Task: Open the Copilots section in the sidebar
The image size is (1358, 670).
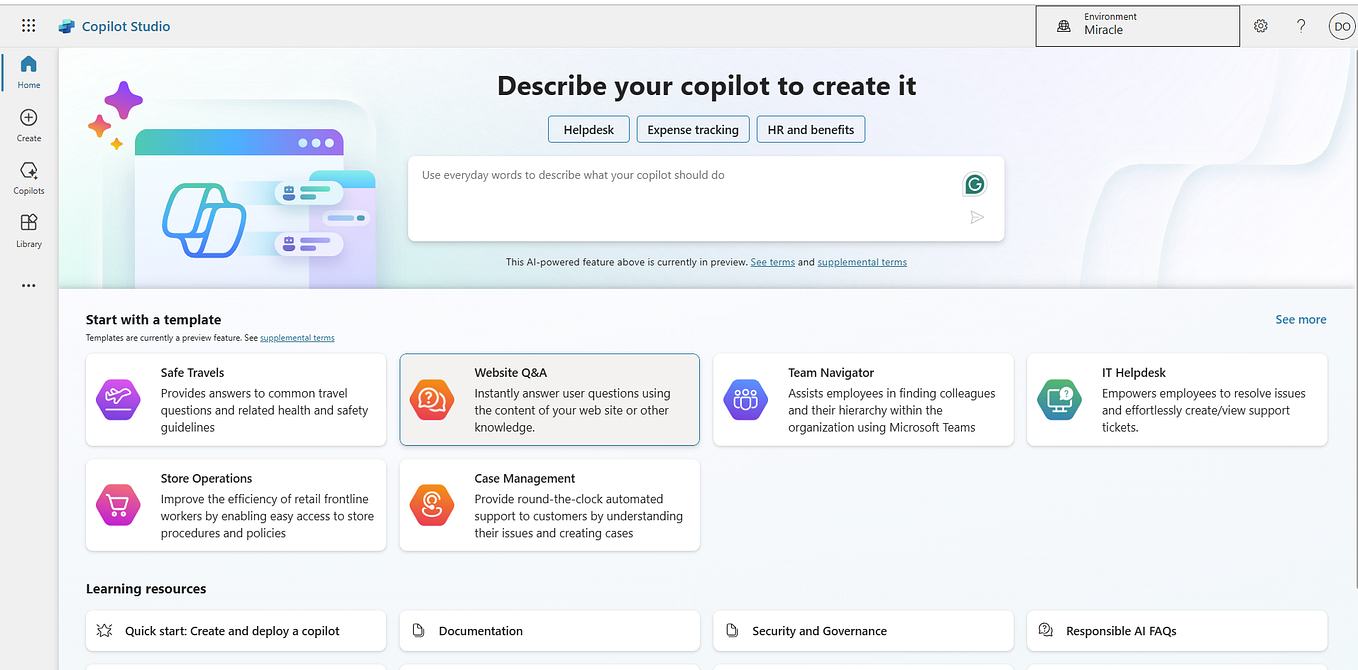Action: (28, 176)
